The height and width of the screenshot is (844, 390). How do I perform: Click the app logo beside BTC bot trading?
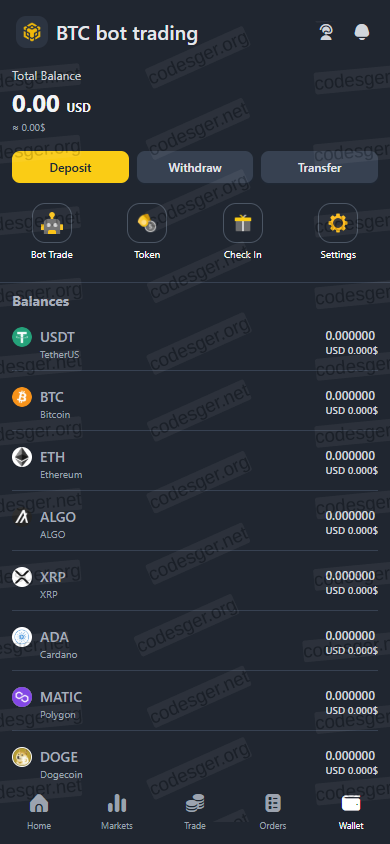(x=32, y=32)
